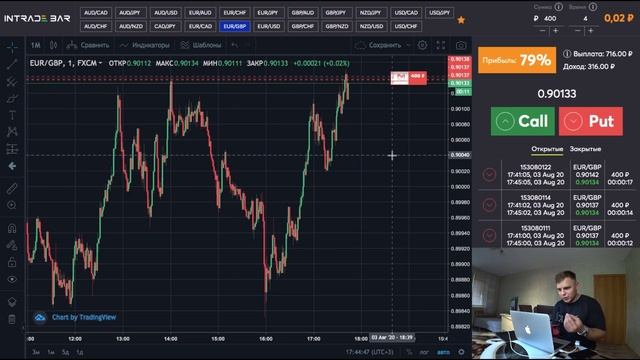Open the bottom-right chart scale settings gear
This screenshot has height=360, width=640.
coord(461,352)
